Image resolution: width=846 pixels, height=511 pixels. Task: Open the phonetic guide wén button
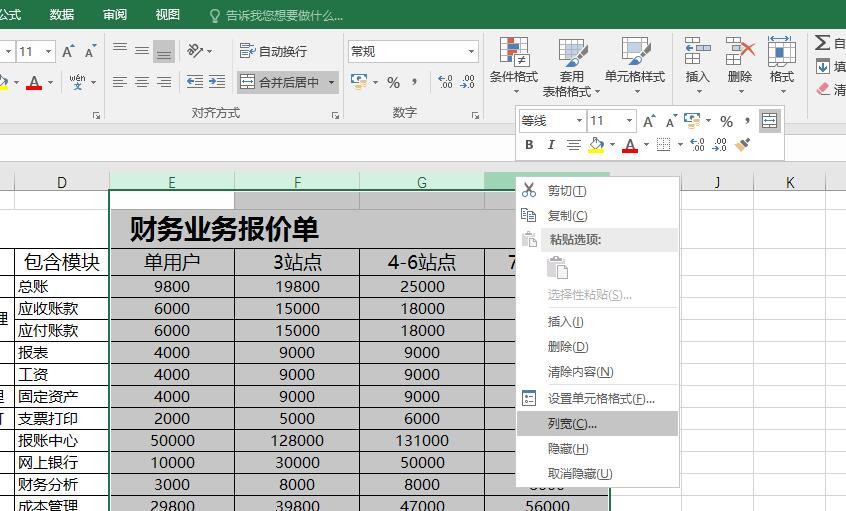pyautogui.click(x=77, y=82)
